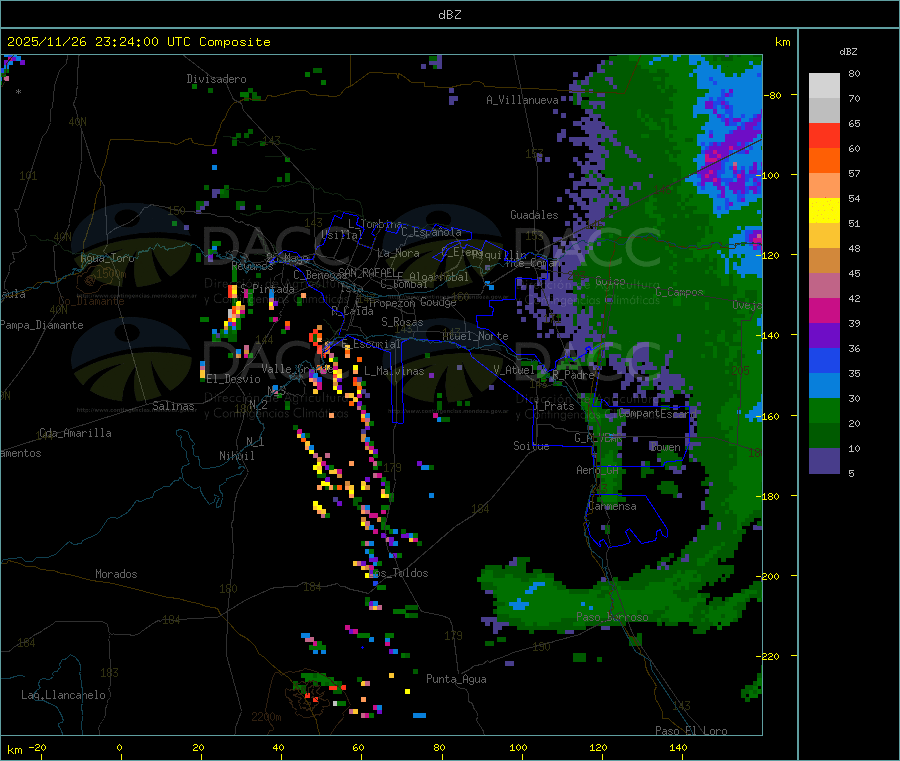The width and height of the screenshot is (900, 761).
Task: Pick the bright yellow swatch between 54 and 51
Action: pos(824,211)
